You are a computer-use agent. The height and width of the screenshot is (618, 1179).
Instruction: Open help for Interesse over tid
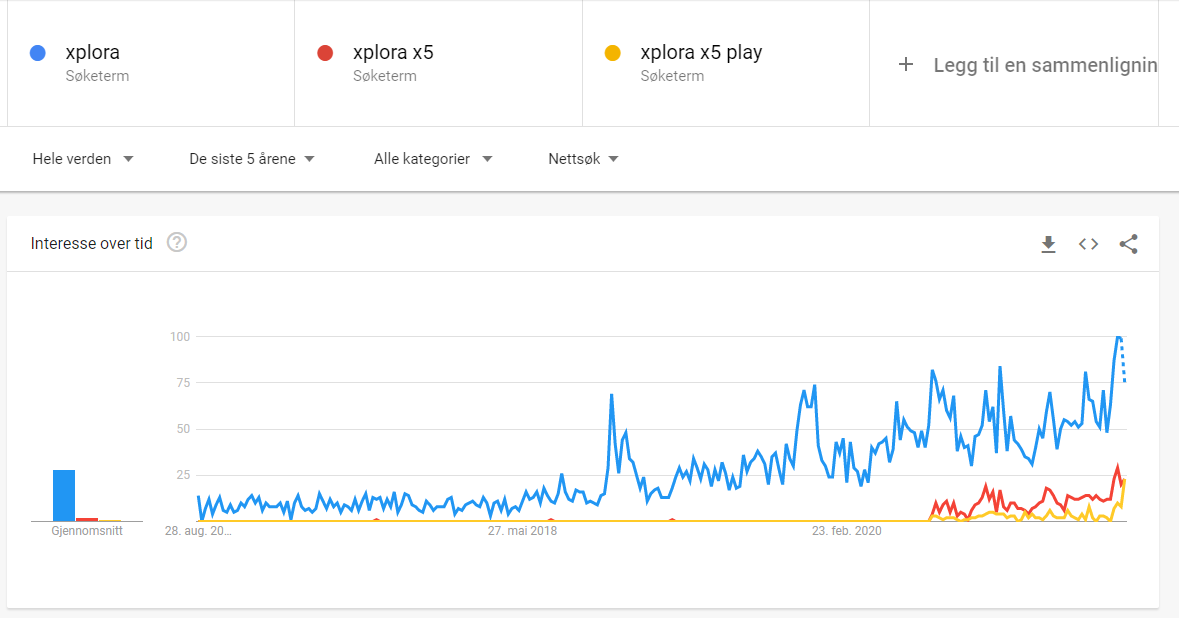177,243
